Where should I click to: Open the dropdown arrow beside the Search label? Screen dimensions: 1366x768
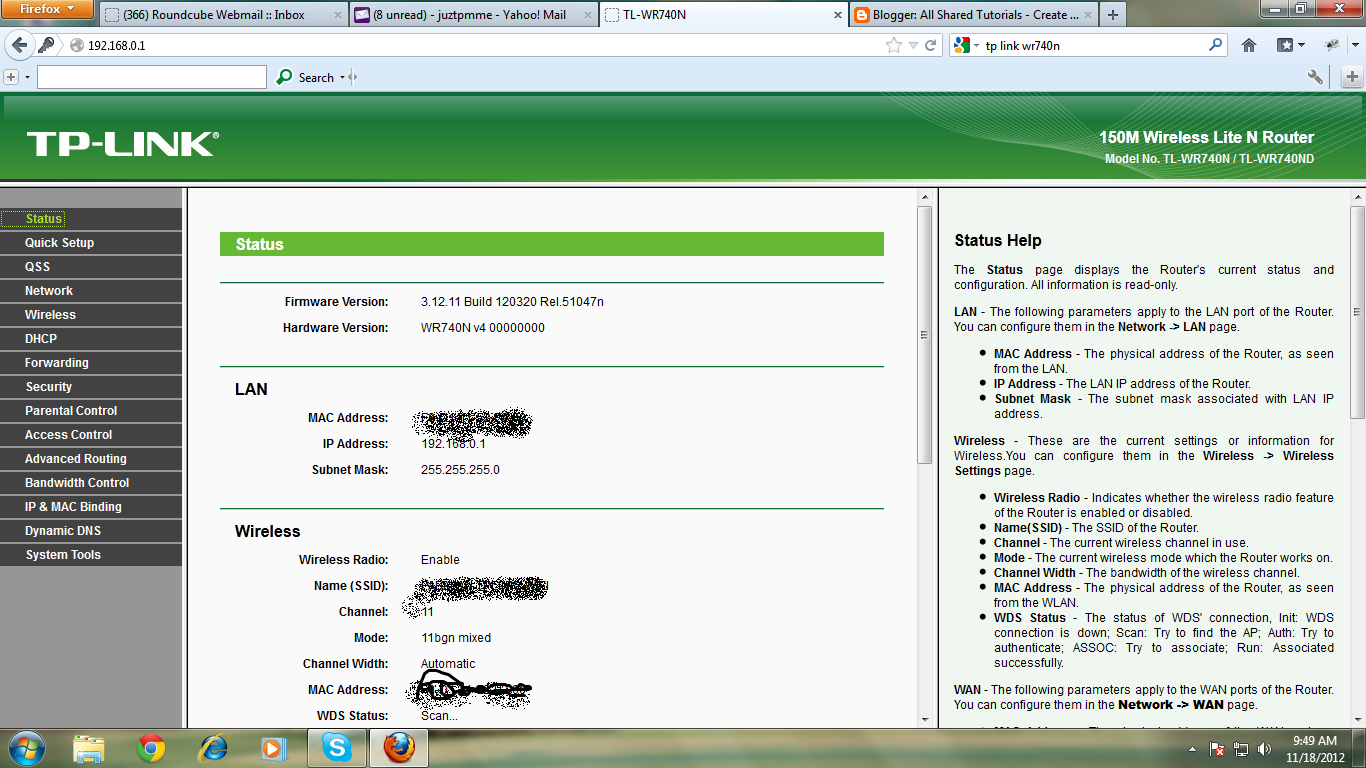tap(342, 77)
